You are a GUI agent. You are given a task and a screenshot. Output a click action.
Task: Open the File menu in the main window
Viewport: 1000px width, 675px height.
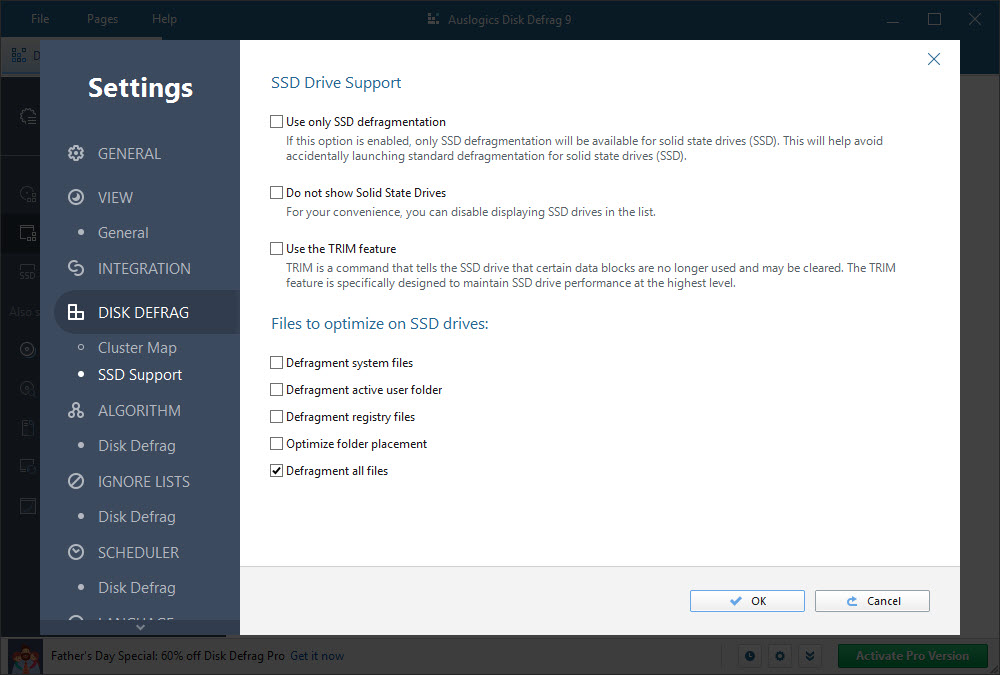pyautogui.click(x=40, y=19)
